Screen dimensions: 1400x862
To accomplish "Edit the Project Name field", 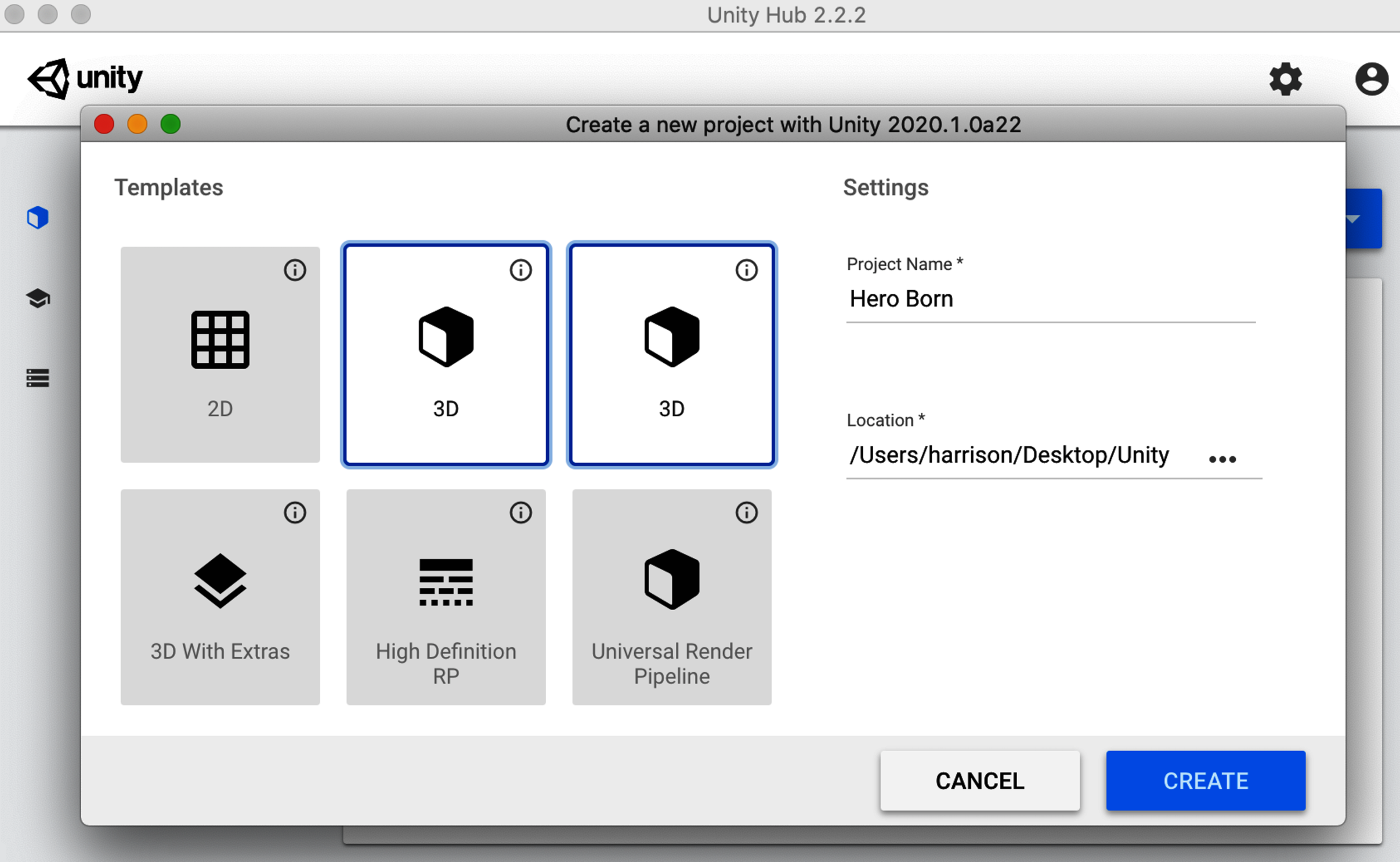I will [1051, 299].
